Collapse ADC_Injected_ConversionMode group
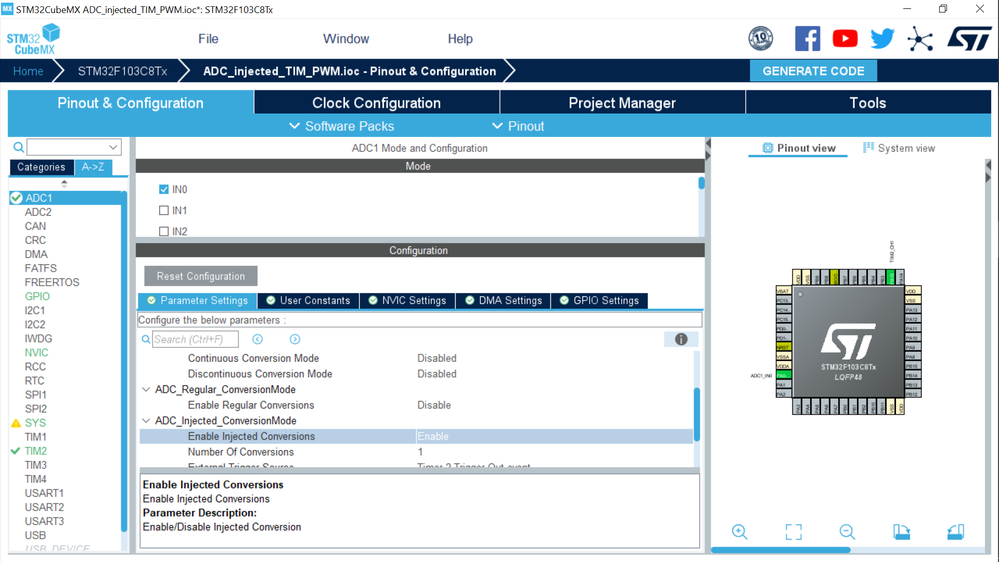999x562 pixels. coord(146,421)
